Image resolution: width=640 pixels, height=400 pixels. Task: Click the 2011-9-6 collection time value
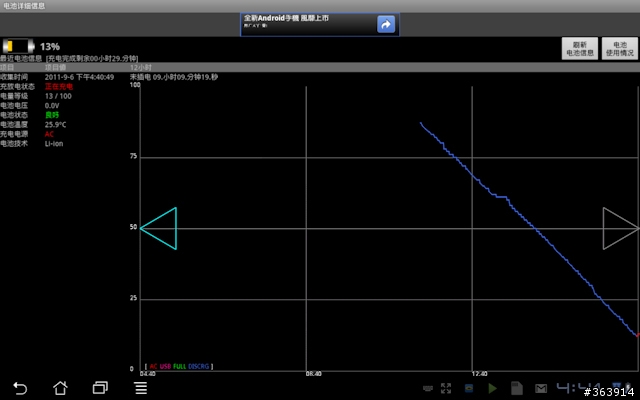pyautogui.click(x=79, y=77)
